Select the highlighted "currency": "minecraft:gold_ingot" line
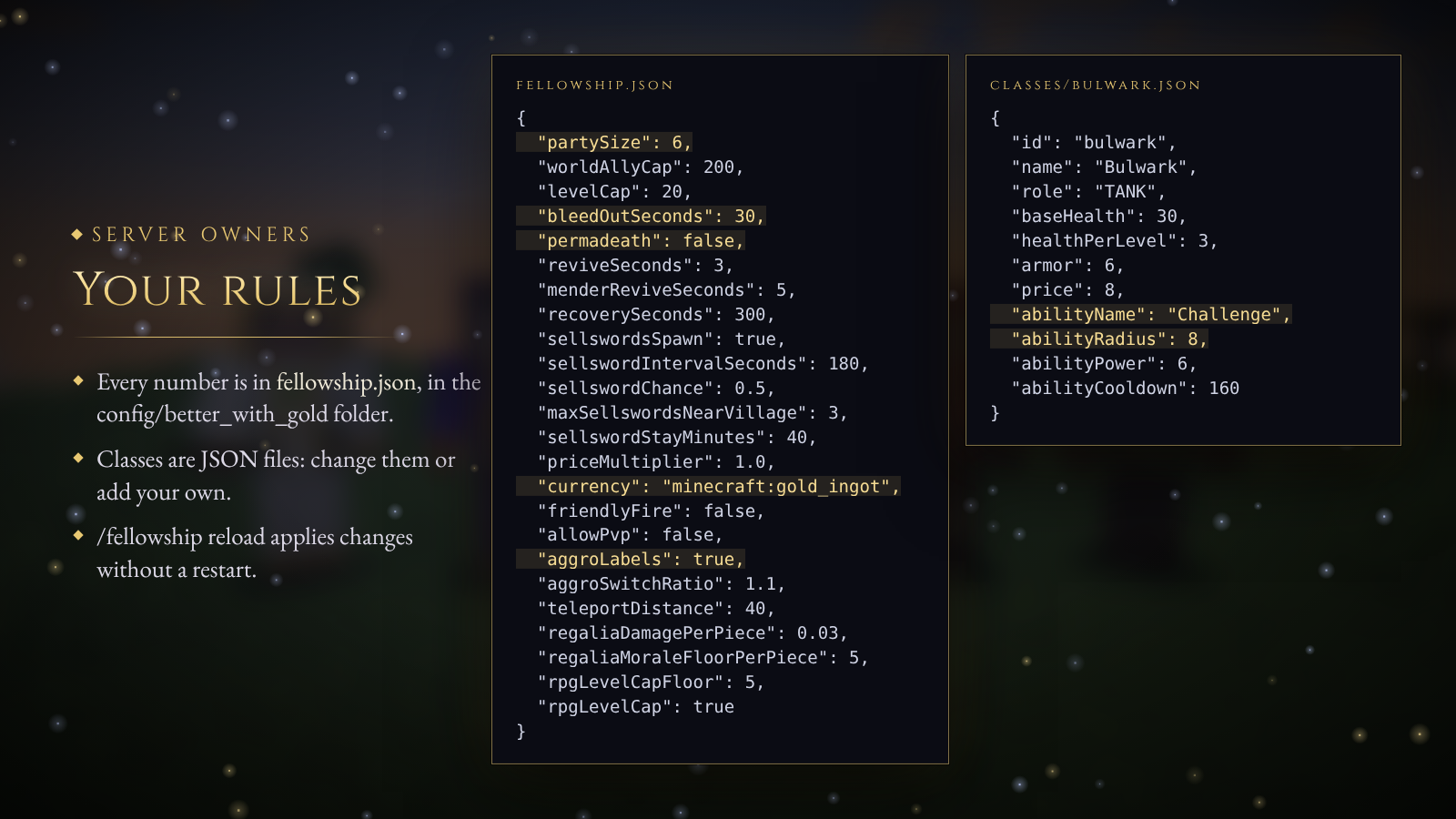The image size is (1456, 819). click(x=709, y=487)
